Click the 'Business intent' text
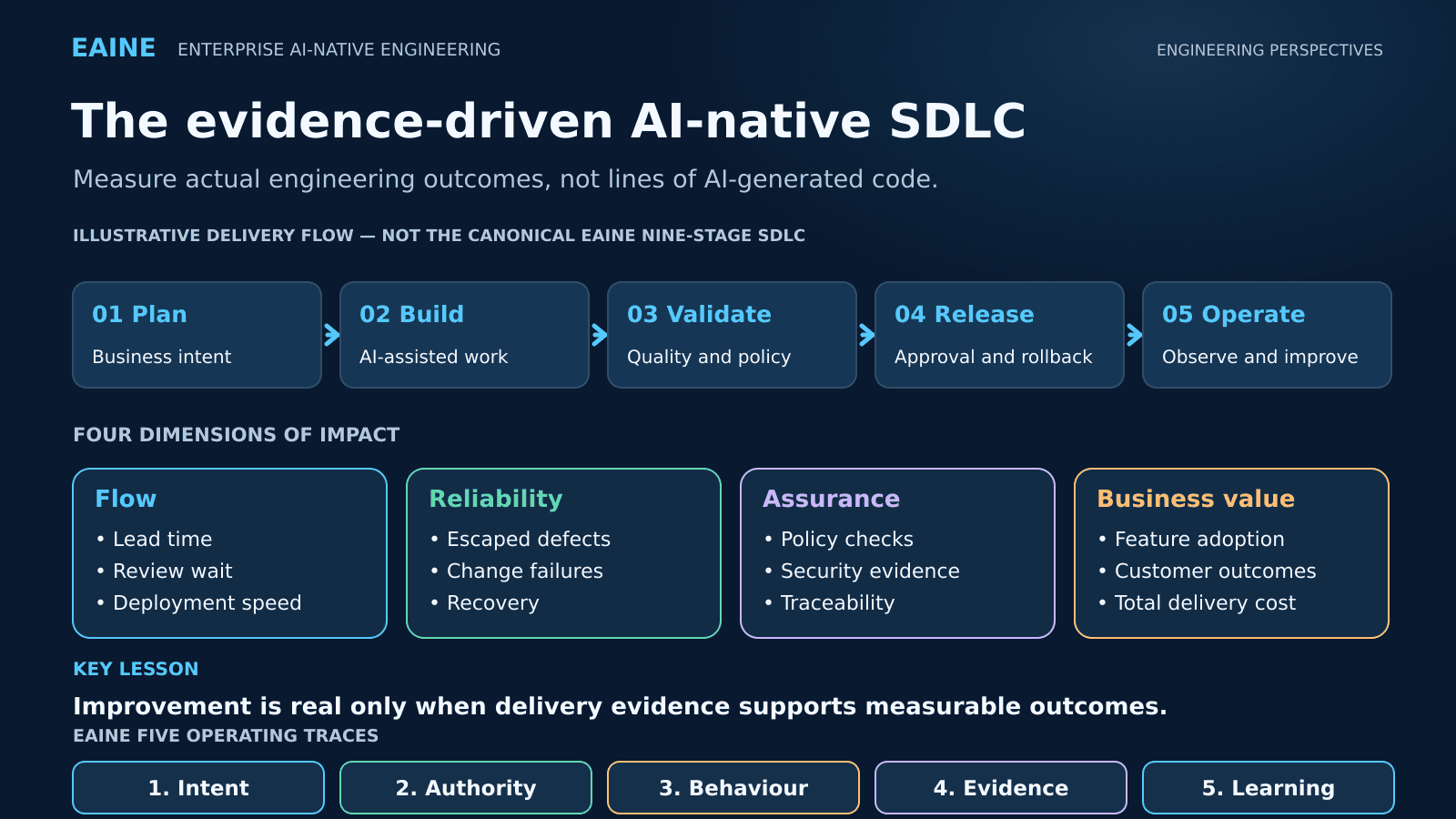The width and height of the screenshot is (1456, 819). click(162, 357)
